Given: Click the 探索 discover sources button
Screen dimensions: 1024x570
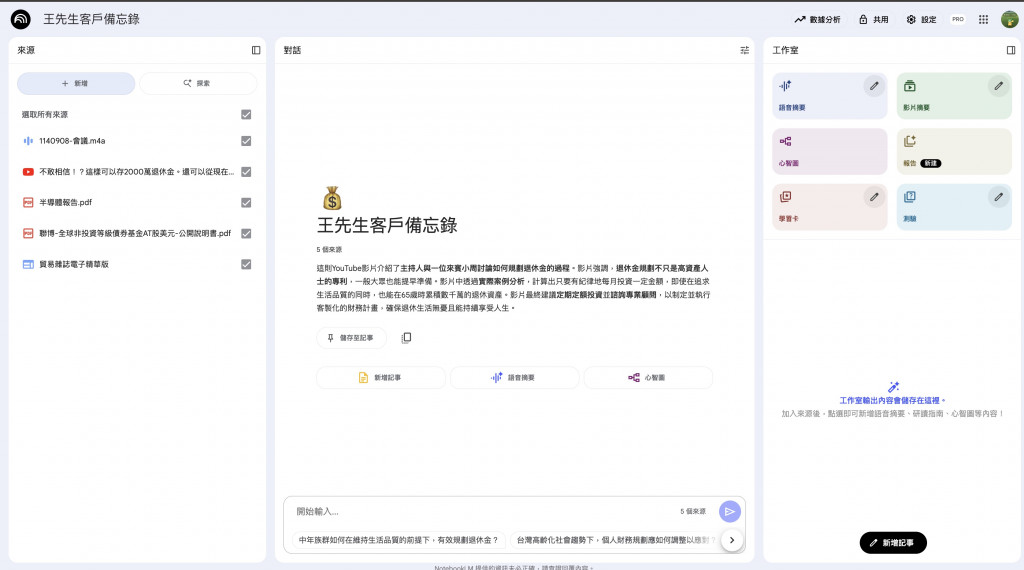Looking at the screenshot, I should click(x=198, y=84).
